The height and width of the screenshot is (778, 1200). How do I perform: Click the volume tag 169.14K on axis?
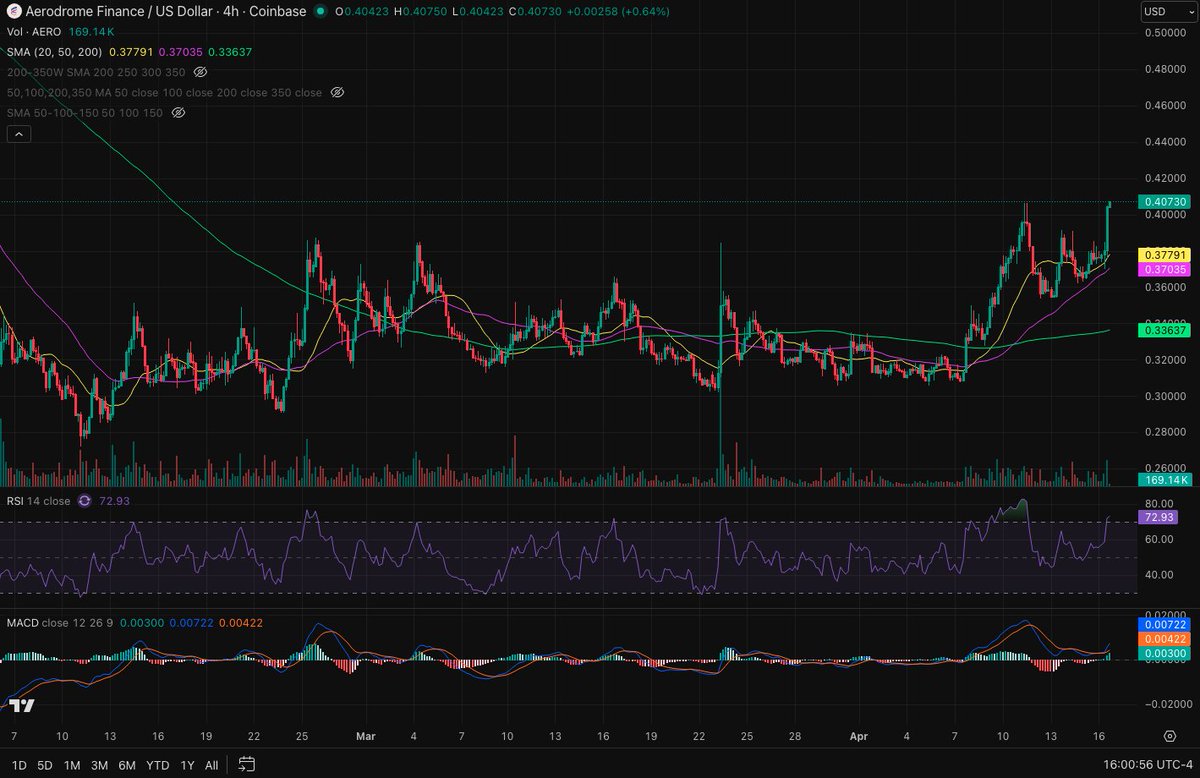coord(1165,480)
